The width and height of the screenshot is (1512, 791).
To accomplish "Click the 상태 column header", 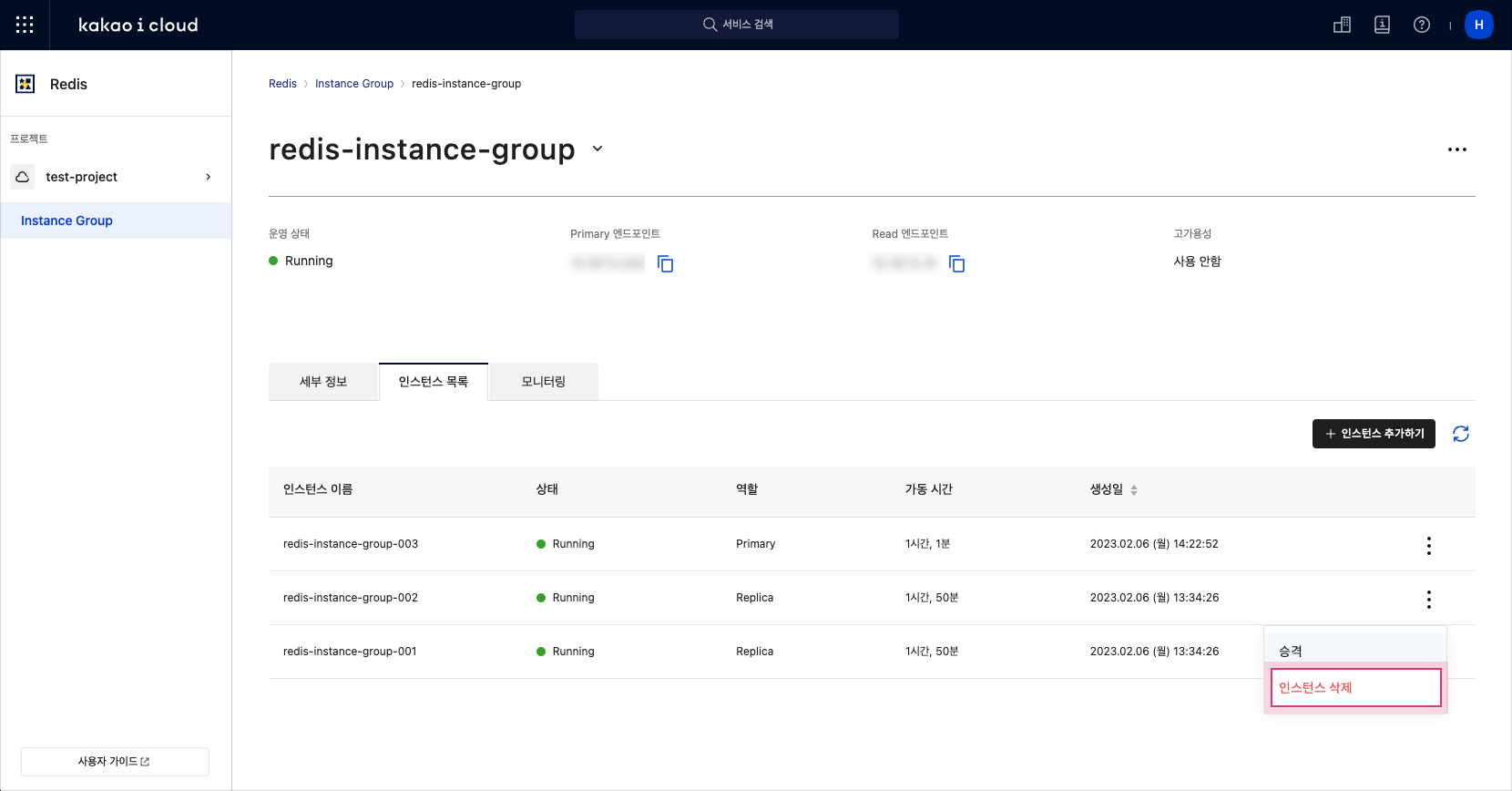I will [x=547, y=489].
